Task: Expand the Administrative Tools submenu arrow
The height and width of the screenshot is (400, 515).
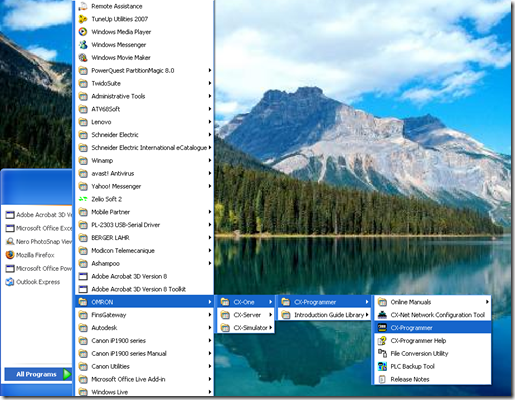Action: [x=210, y=96]
